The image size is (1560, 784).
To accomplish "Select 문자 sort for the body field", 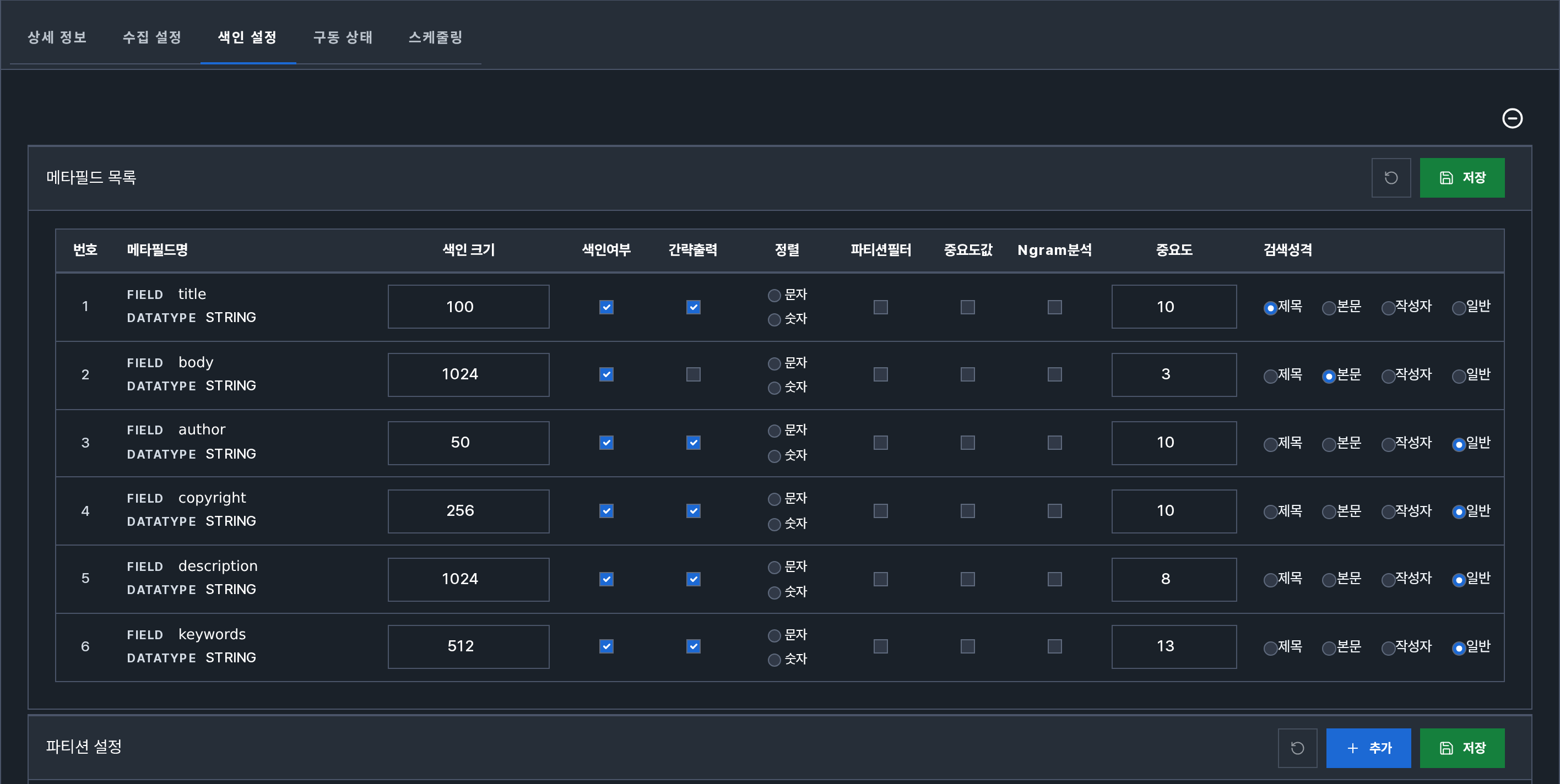I will 774,364.
